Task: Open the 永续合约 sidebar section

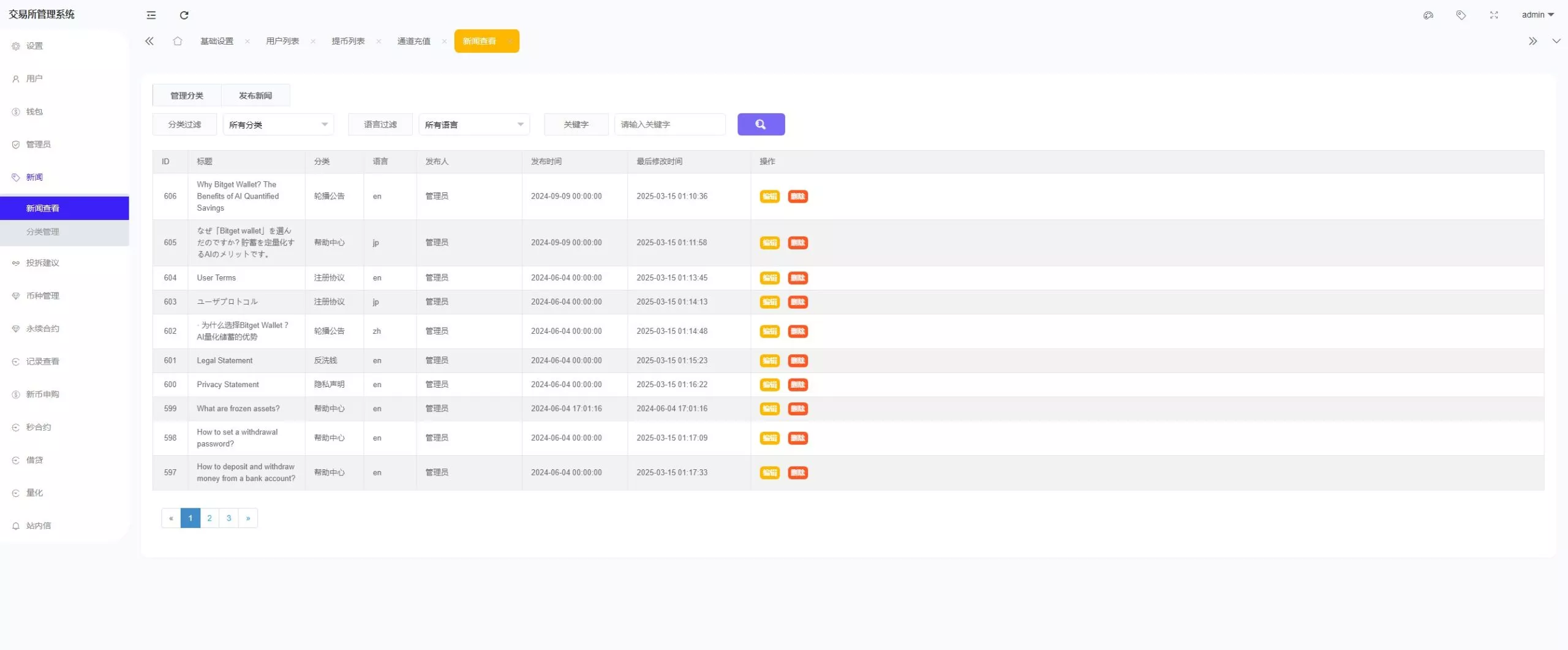Action: (x=42, y=328)
